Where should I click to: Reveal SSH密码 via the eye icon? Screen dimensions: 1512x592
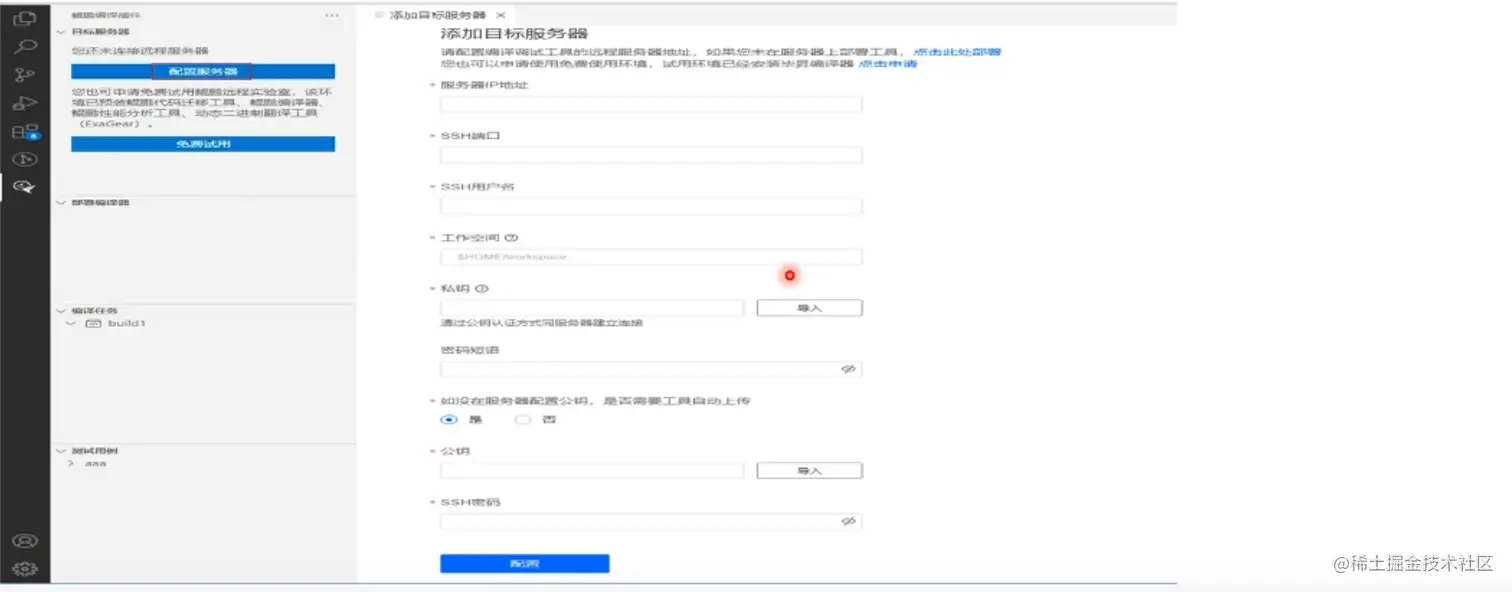[x=848, y=521]
